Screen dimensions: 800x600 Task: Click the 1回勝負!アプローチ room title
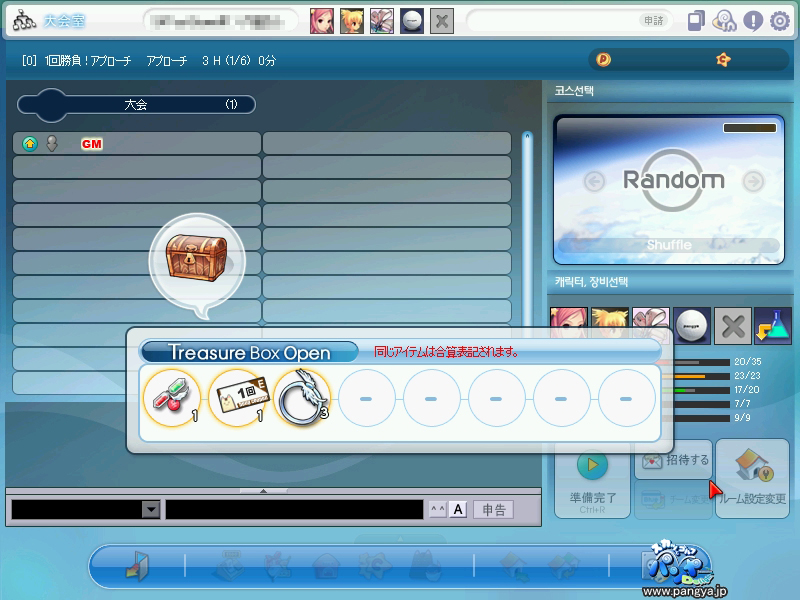tap(88, 61)
